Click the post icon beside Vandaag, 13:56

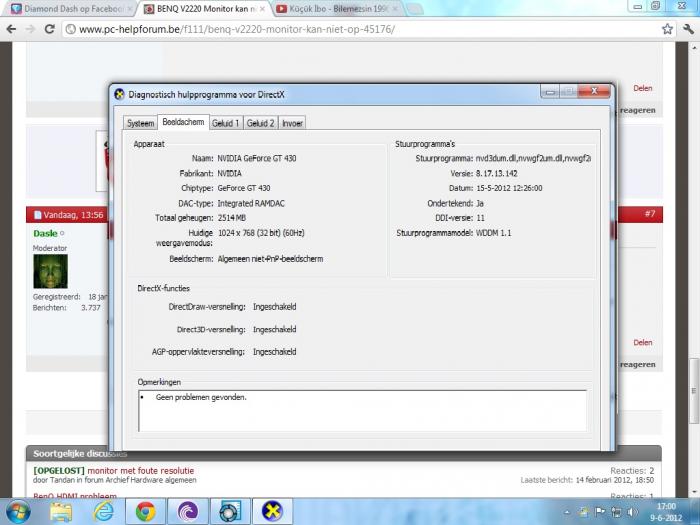(x=38, y=215)
